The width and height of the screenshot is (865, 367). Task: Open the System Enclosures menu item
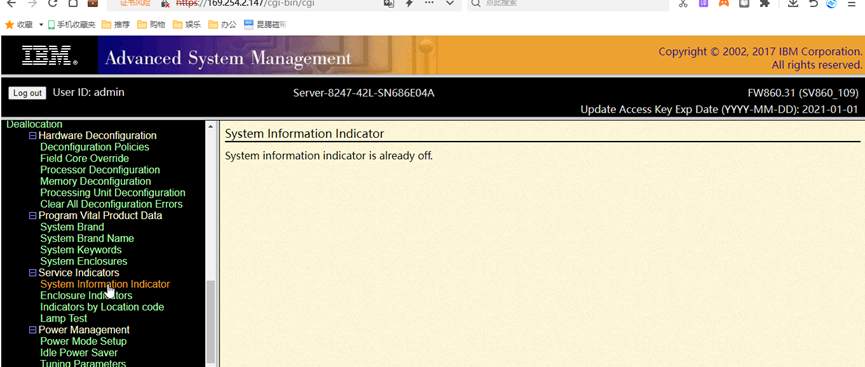click(83, 261)
